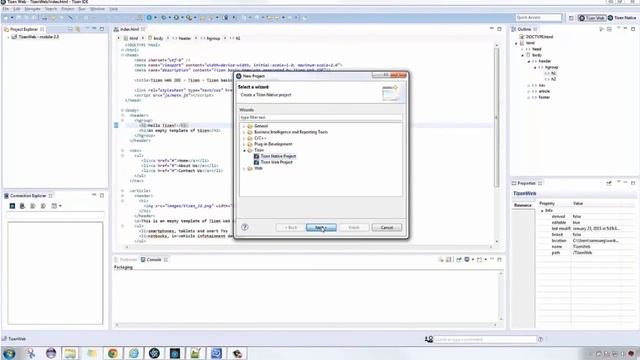Expand the TizenWeb project in Project Explorer
This screenshot has height=360, width=640.
click(8, 37)
